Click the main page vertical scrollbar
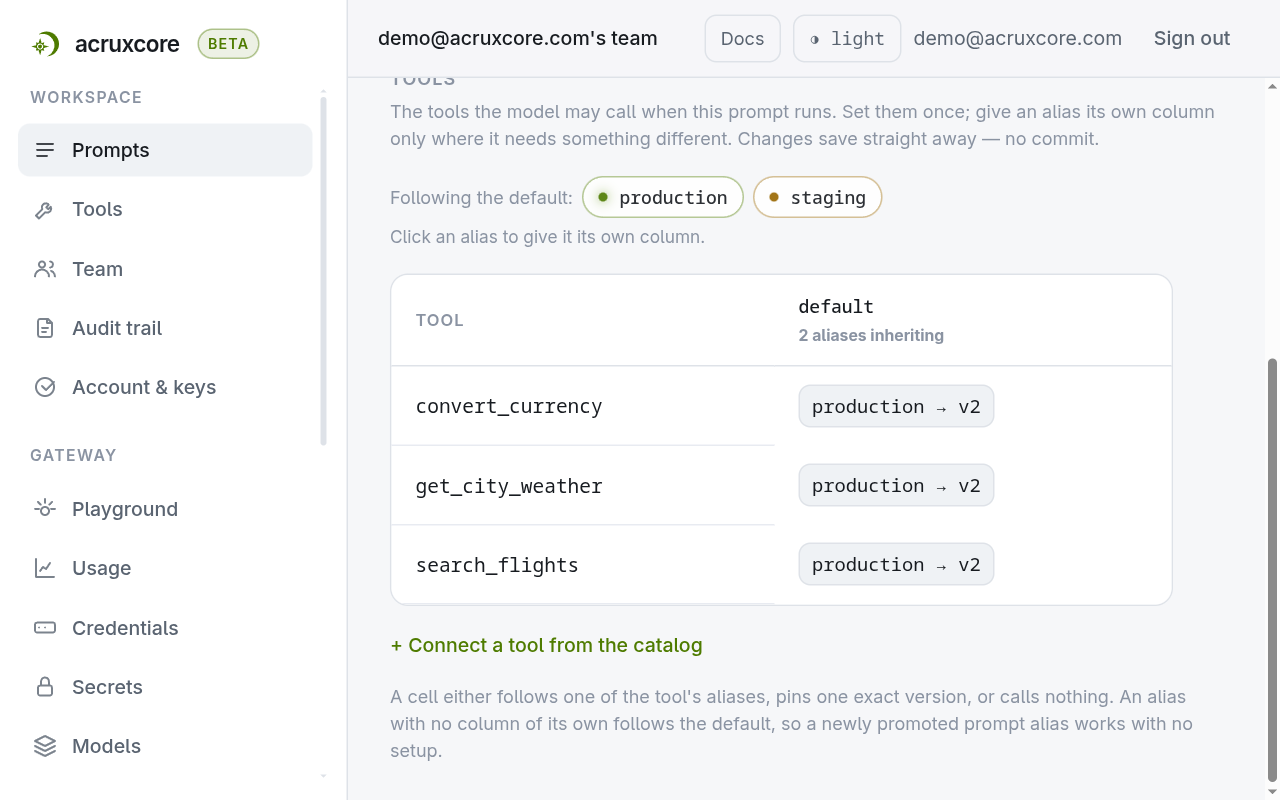Screen dimensions: 1280x800 point(1272,570)
